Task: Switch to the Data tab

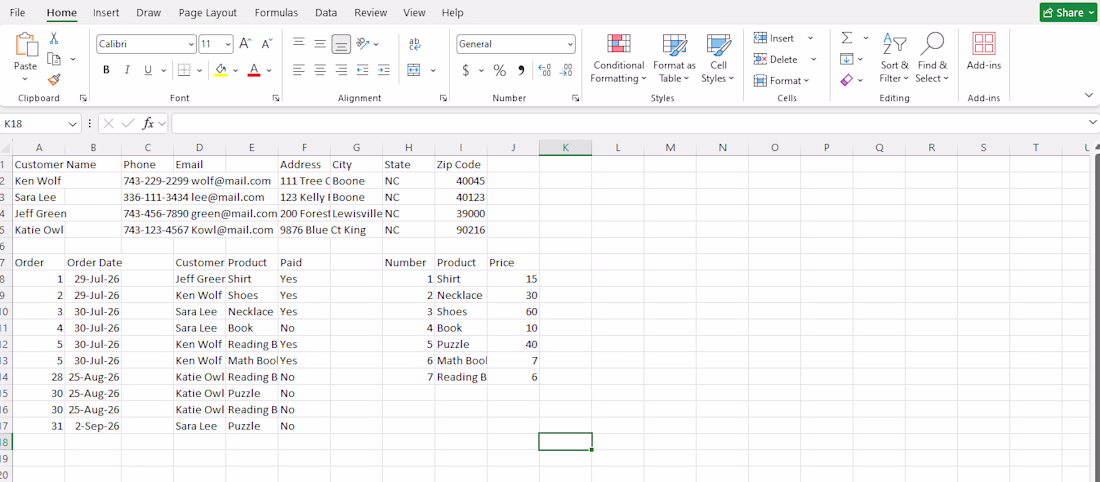Action: click(x=326, y=13)
